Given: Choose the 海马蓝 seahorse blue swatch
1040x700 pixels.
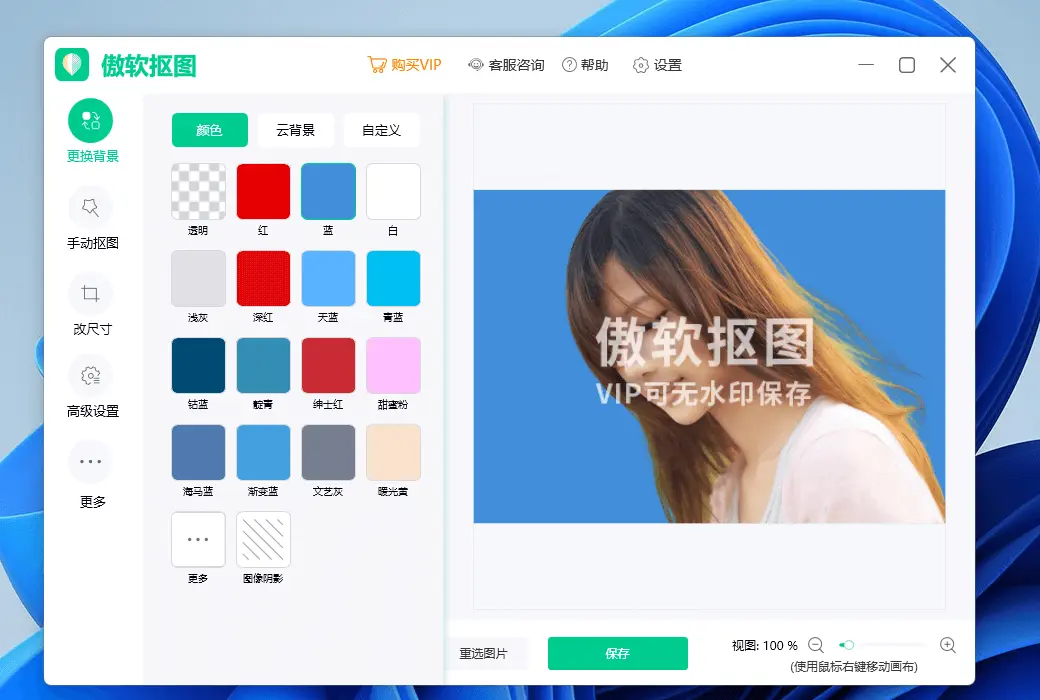Looking at the screenshot, I should 198,452.
